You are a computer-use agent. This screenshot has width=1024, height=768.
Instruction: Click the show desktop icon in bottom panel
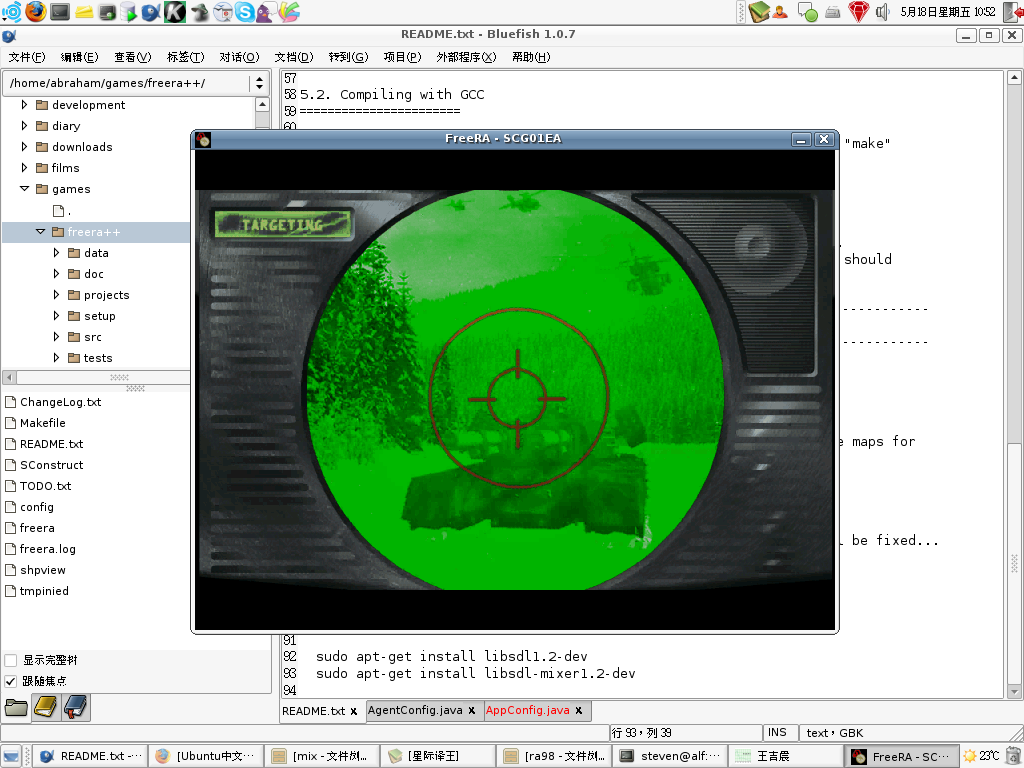12,756
